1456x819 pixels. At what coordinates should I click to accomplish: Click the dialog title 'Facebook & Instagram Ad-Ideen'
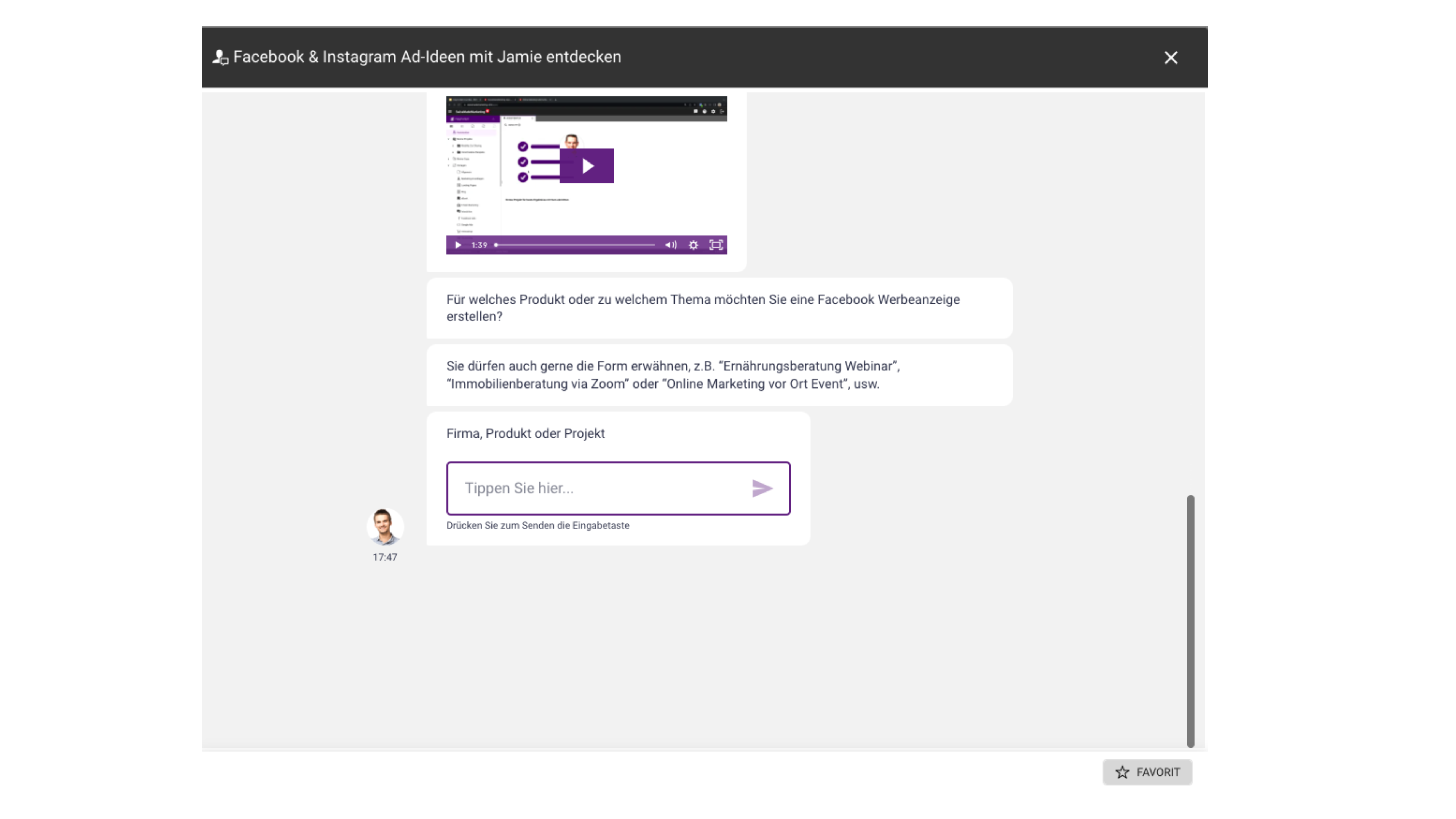click(x=427, y=57)
